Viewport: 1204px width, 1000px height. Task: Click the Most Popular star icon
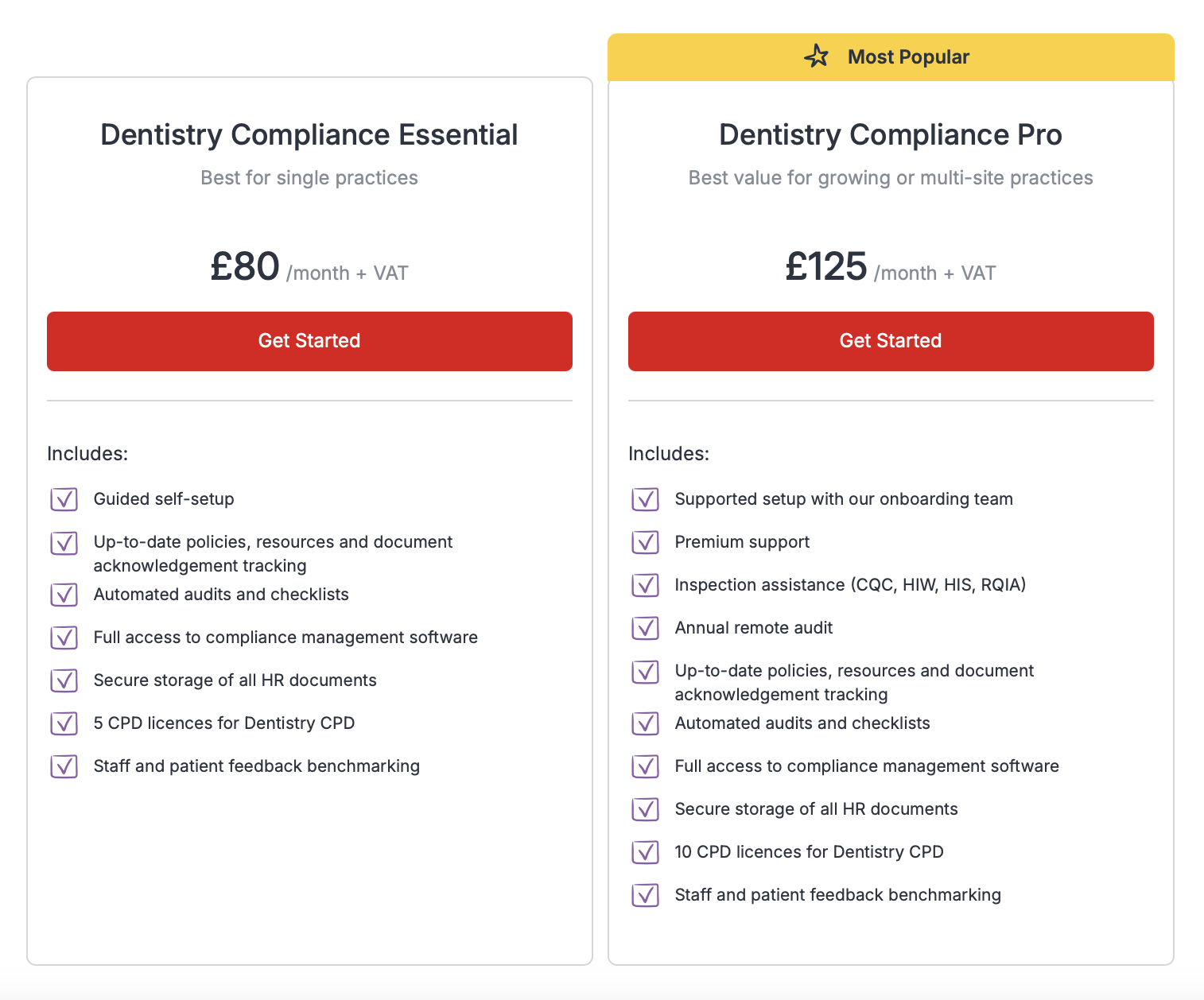pyautogui.click(x=816, y=56)
